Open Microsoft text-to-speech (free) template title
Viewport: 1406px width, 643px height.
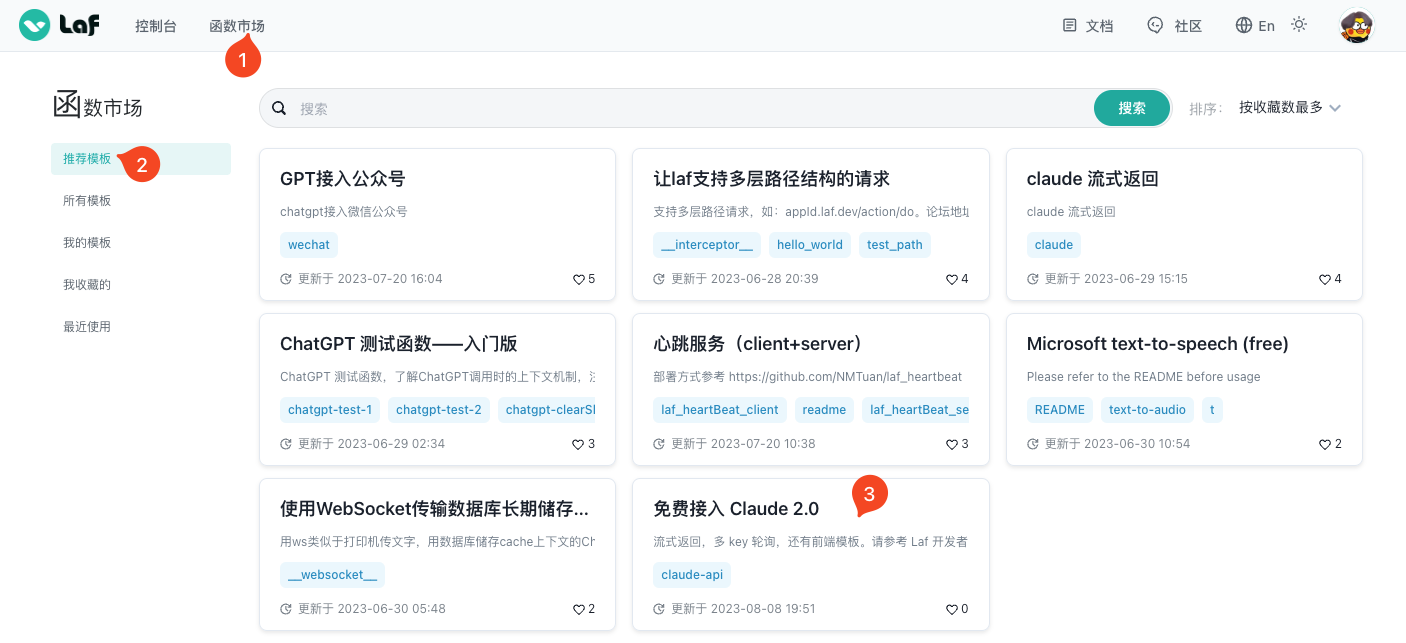[x=1157, y=344]
